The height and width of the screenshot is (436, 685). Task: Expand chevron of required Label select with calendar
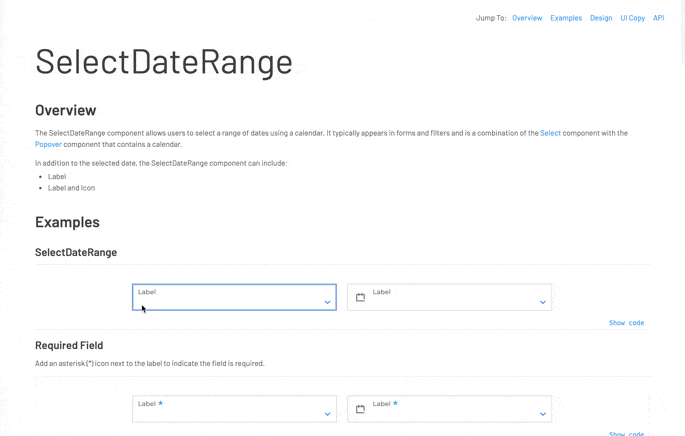pos(543,414)
